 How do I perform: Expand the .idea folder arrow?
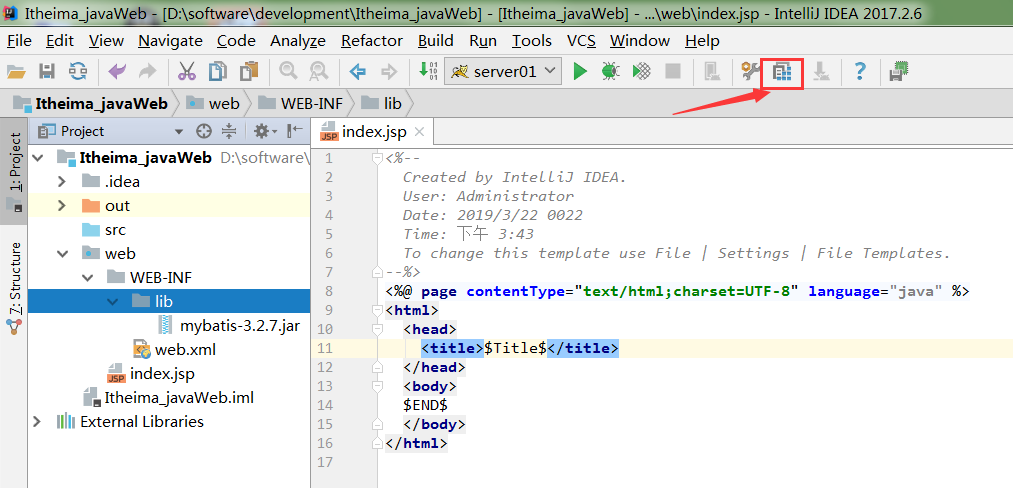click(61, 182)
